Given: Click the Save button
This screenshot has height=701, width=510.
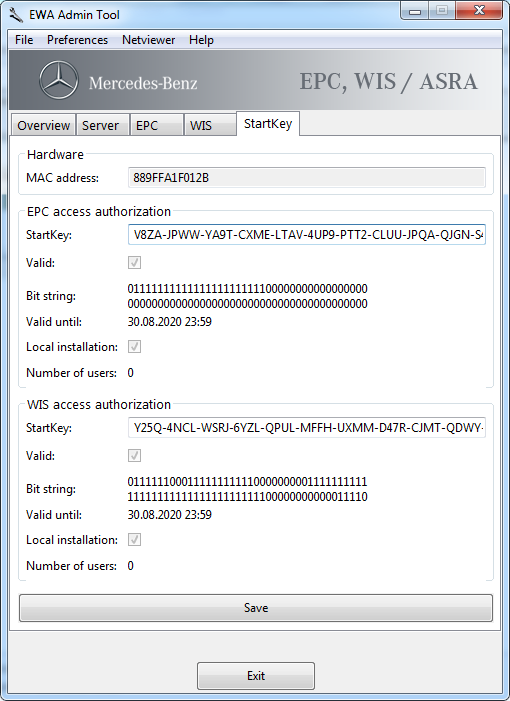Looking at the screenshot, I should [x=256, y=608].
